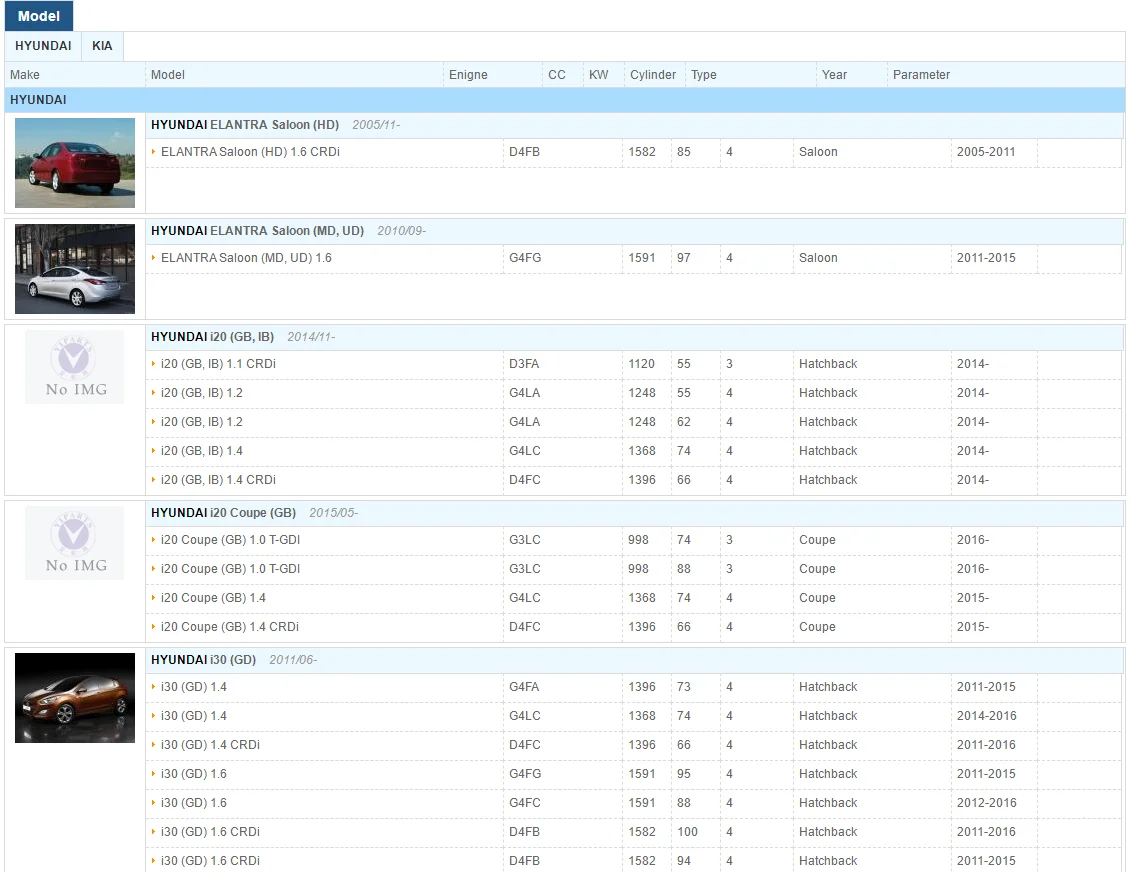Click the No IMG placeholder for i20 (GB, IB)
The width and height of the screenshot is (1130, 872).
pos(75,367)
